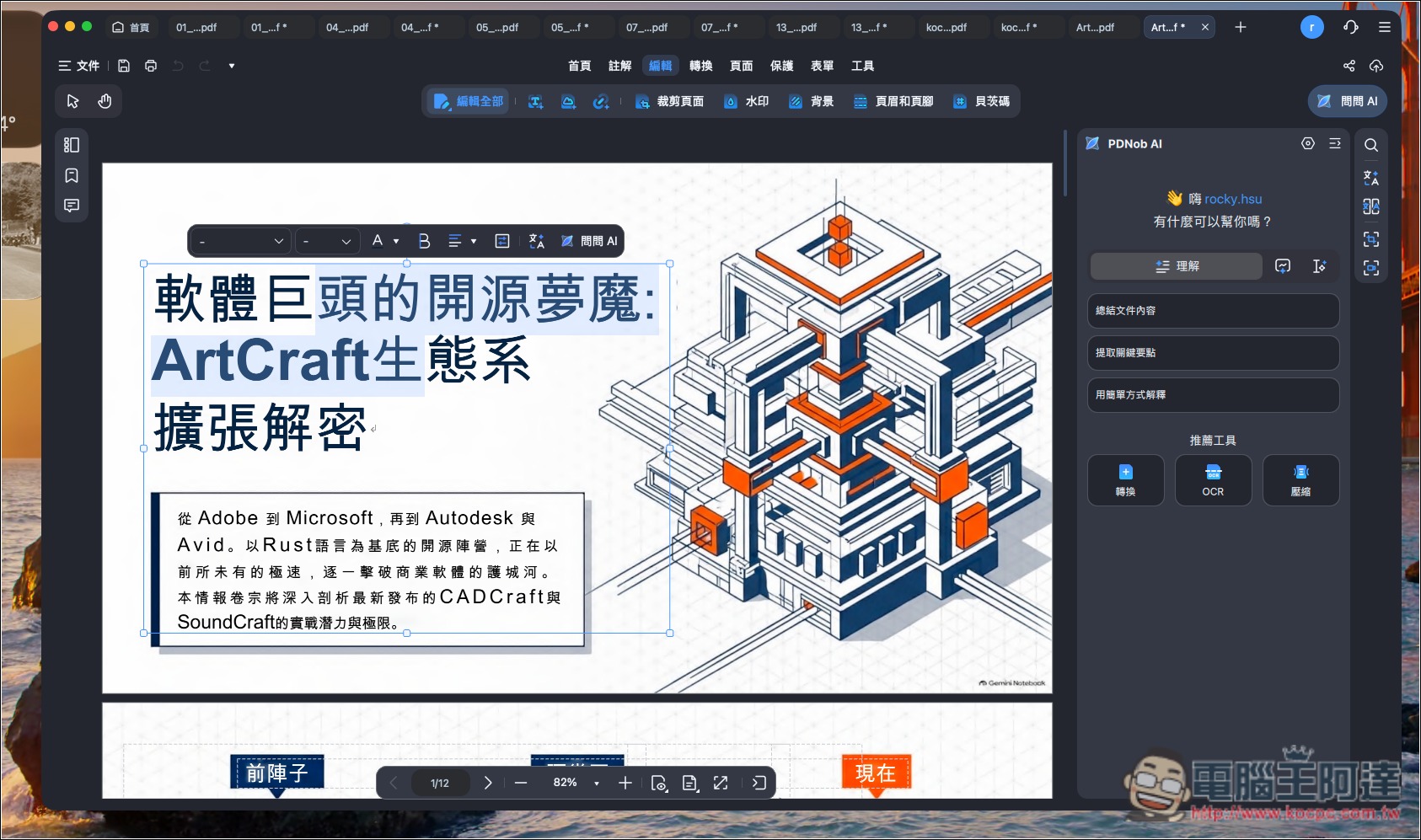Click the 1/12 page number field
This screenshot has height=840, width=1421.
pos(440,783)
